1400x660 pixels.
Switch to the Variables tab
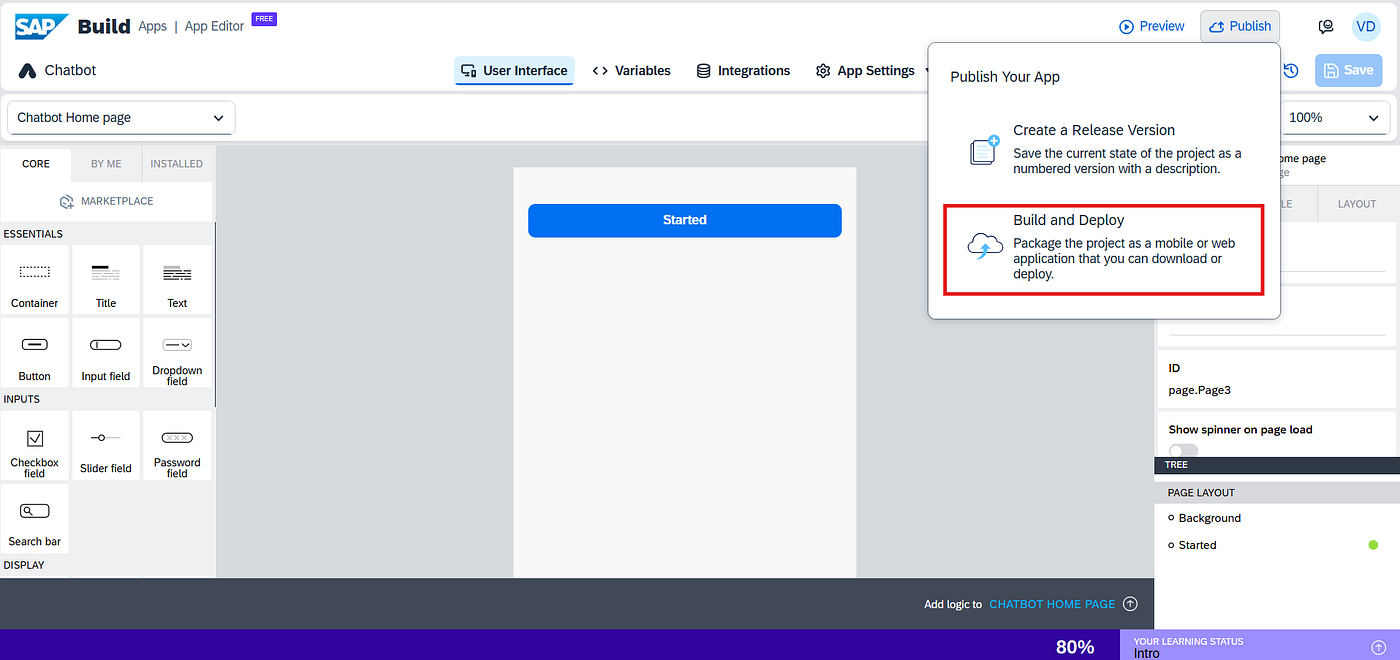[x=631, y=70]
